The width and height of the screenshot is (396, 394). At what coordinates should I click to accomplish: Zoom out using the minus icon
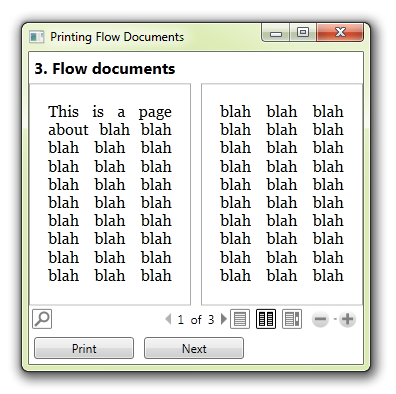click(x=320, y=319)
